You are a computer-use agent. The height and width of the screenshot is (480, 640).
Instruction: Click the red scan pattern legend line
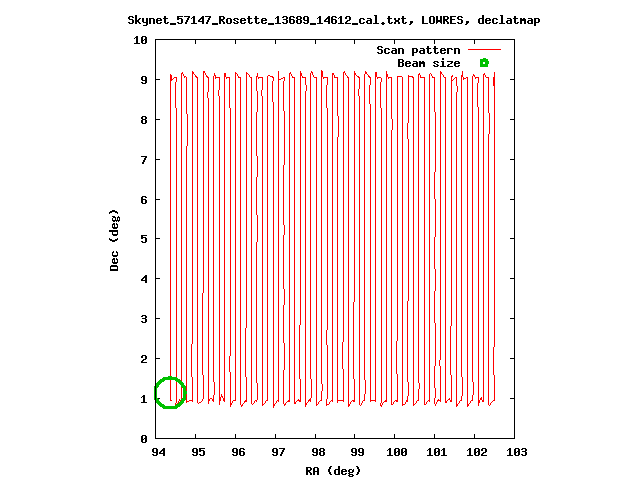(x=484, y=50)
